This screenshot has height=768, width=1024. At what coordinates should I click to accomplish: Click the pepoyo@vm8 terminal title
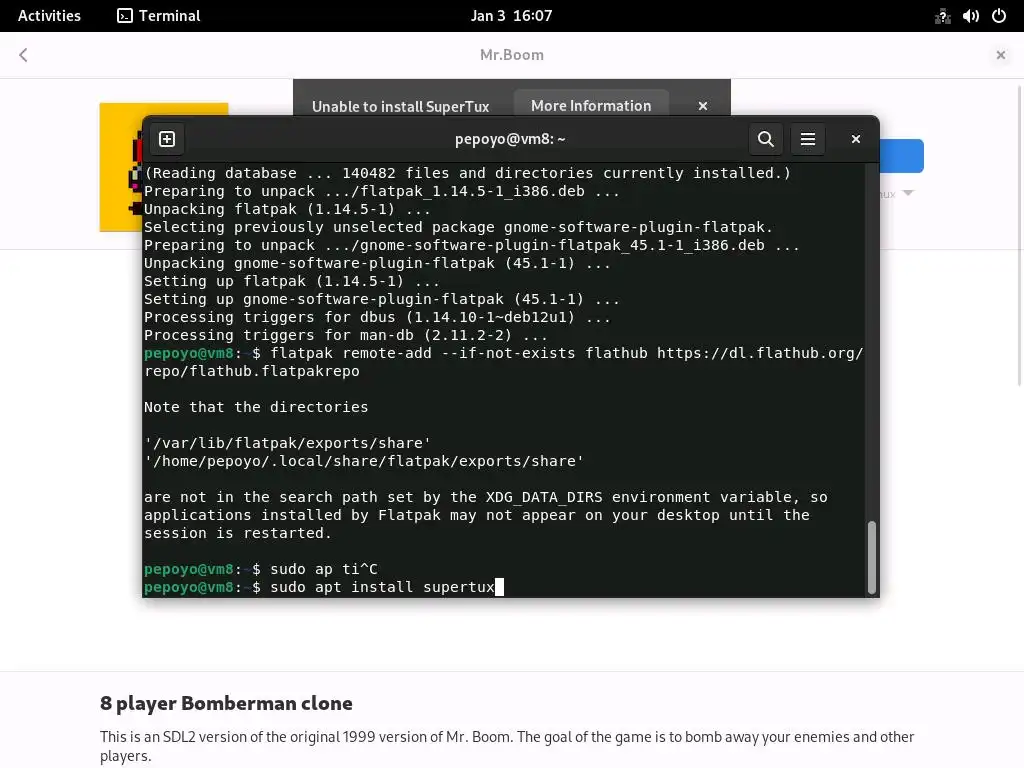click(x=510, y=139)
